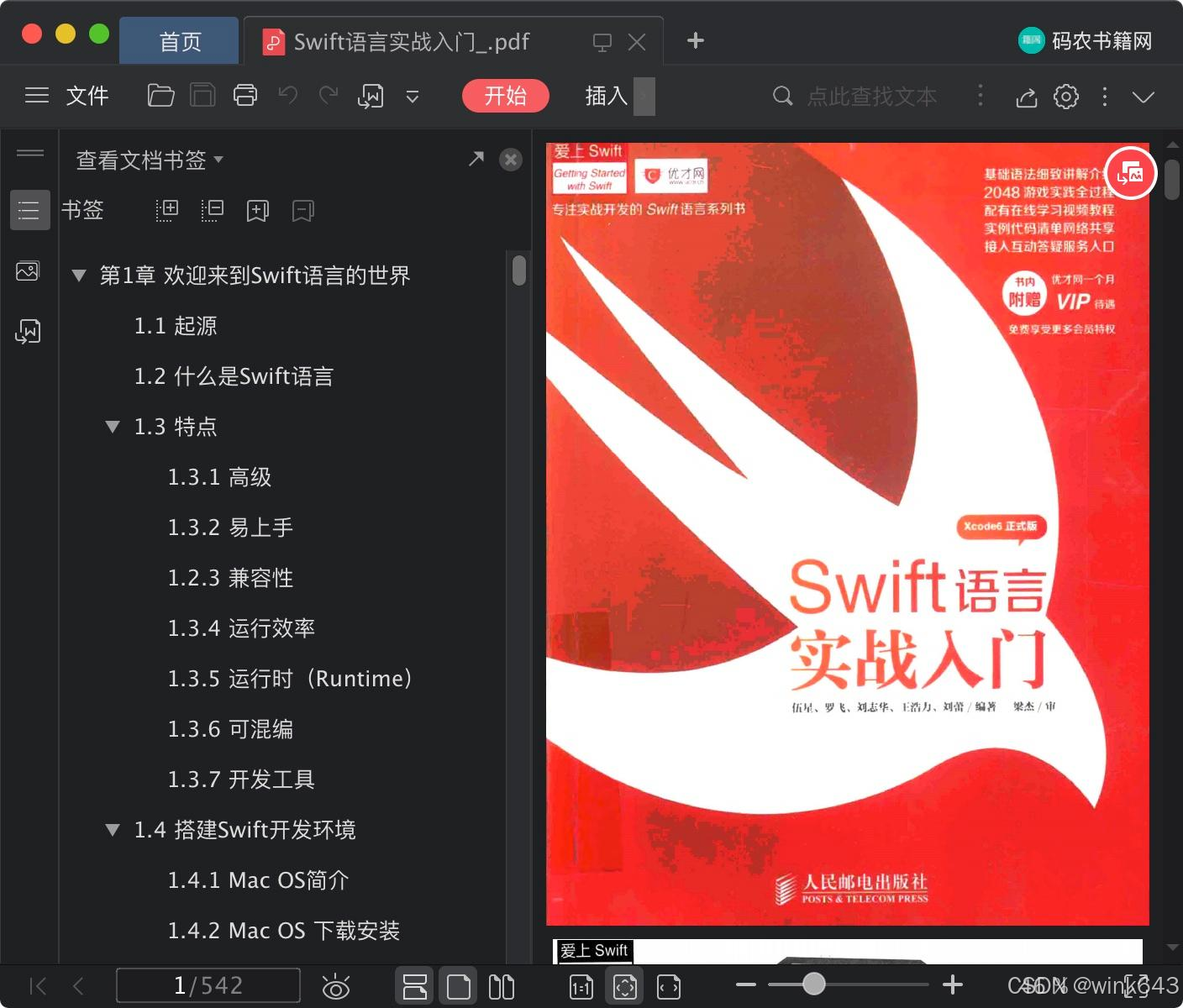Switch to Swift语言实战入门_.pdf tab
The image size is (1183, 1008).
(x=410, y=41)
